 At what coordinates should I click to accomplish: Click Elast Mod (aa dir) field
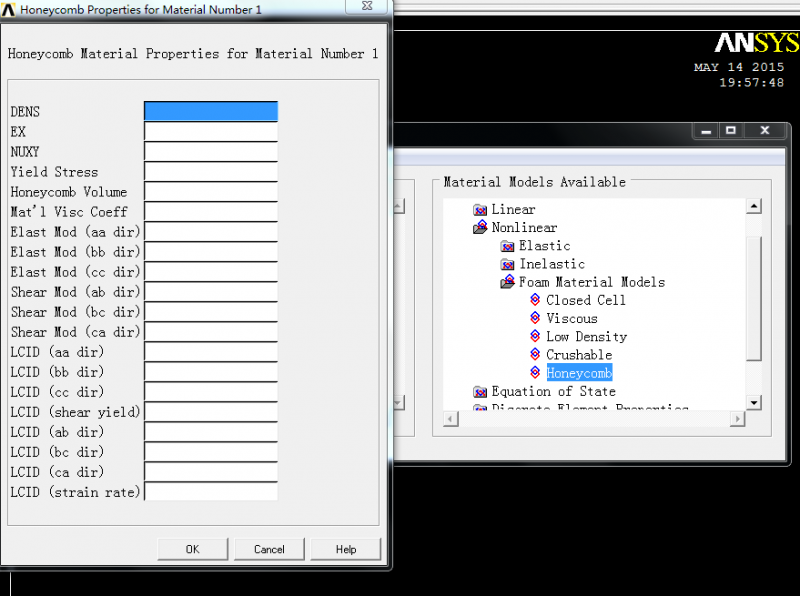click(x=211, y=231)
